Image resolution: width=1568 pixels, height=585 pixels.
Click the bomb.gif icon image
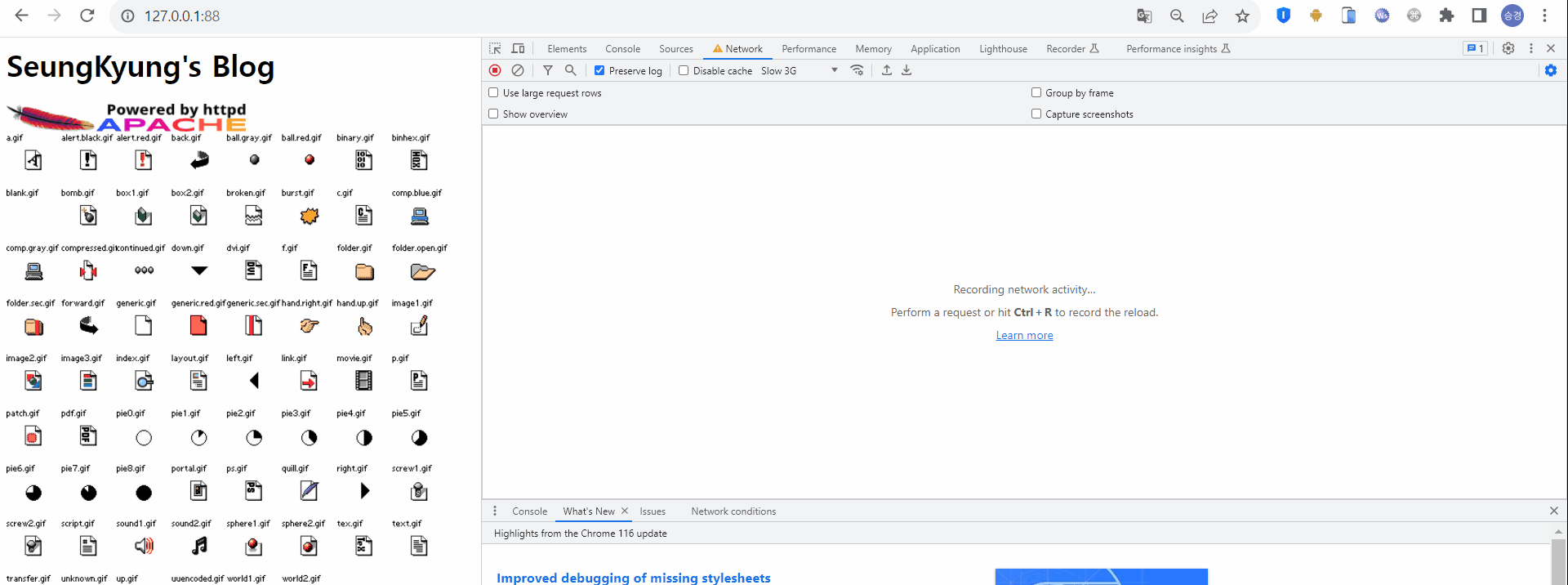click(x=88, y=216)
